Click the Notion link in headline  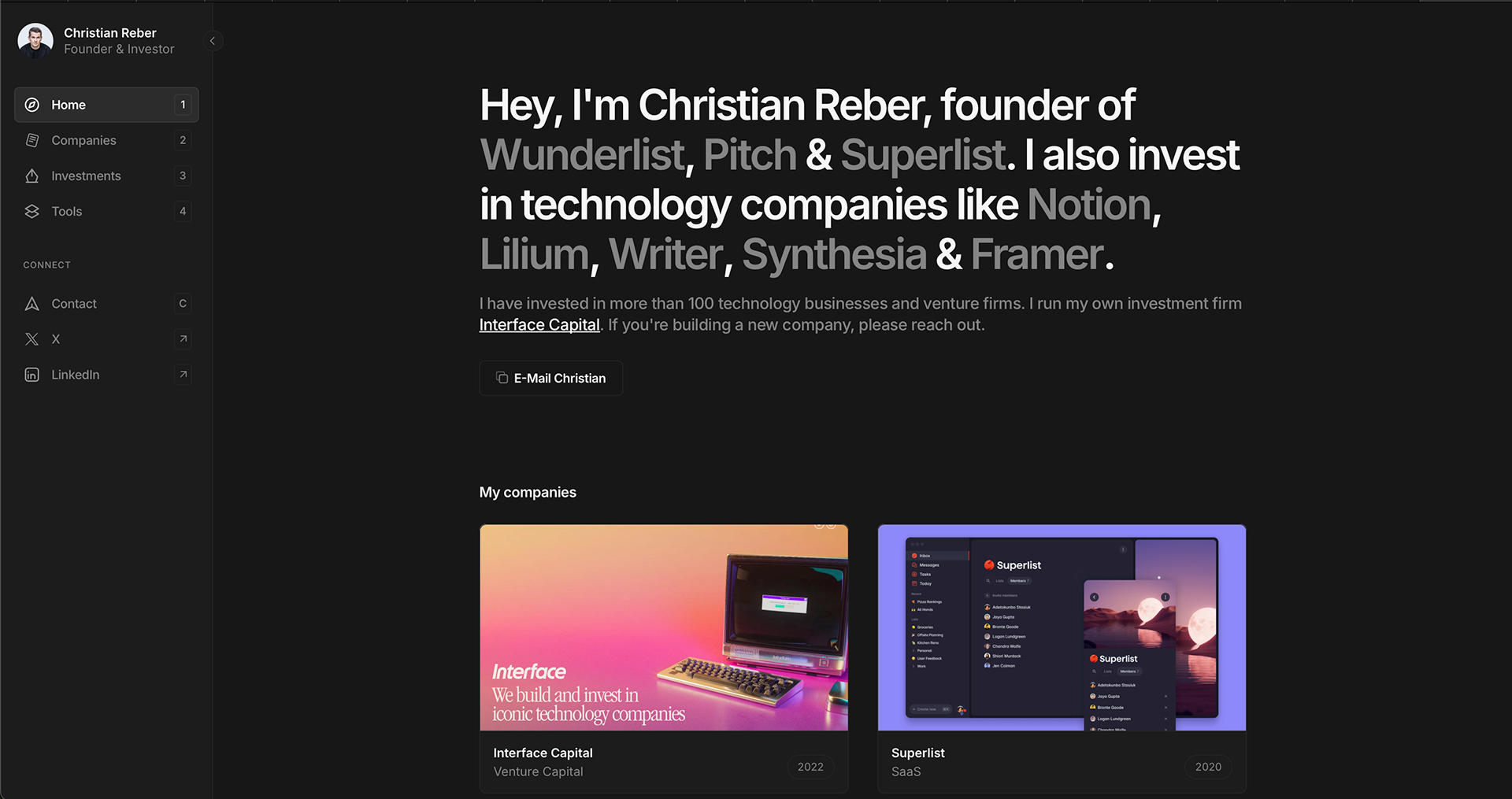pos(1089,205)
